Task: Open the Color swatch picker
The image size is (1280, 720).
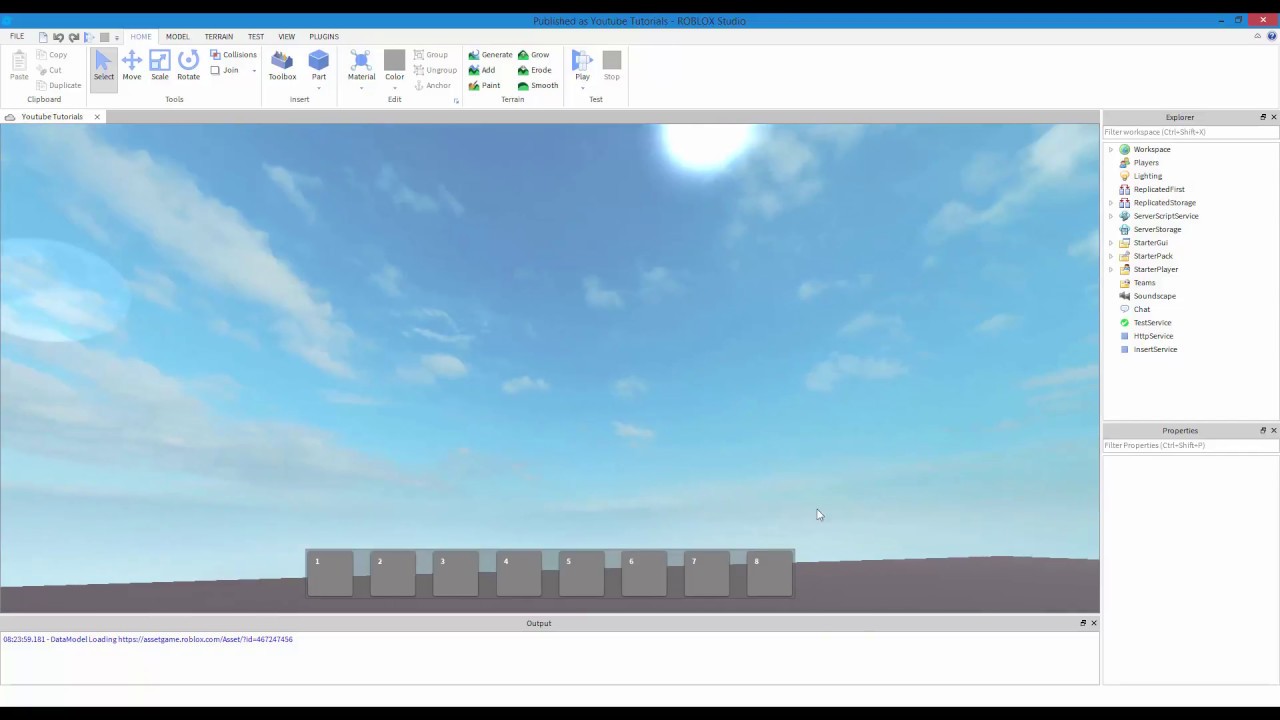Action: (395, 61)
